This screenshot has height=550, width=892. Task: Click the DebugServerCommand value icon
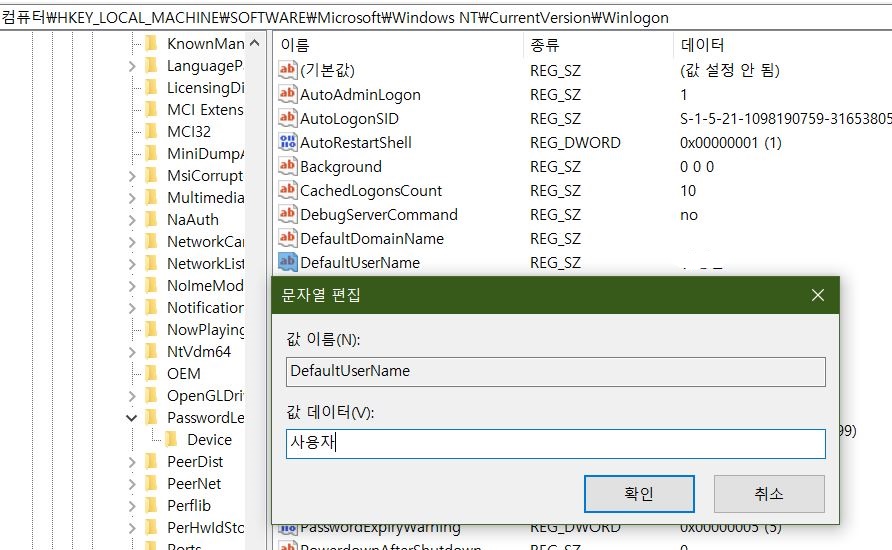click(287, 214)
